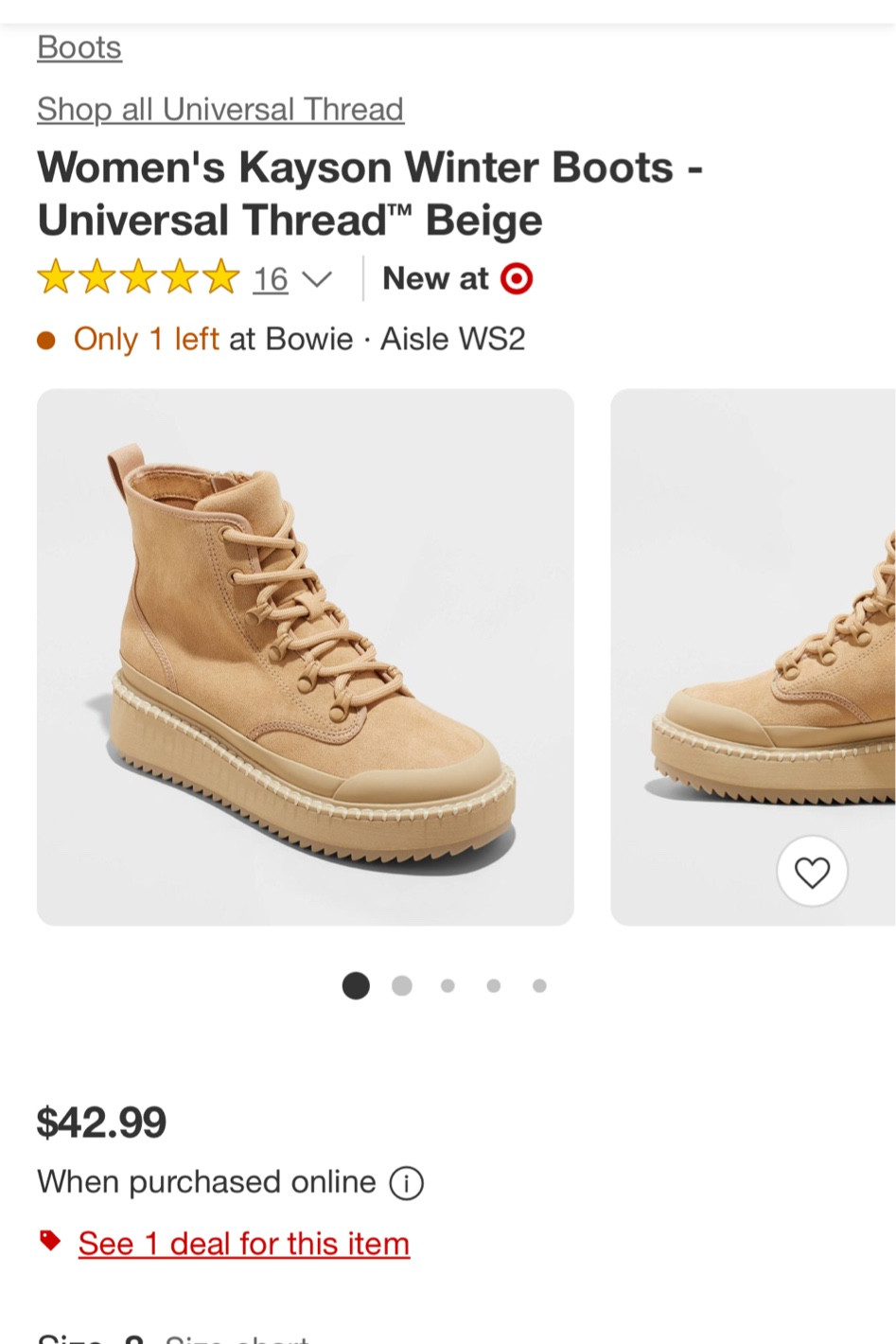Image resolution: width=896 pixels, height=1344 pixels.
Task: Tap the Aisle WS2 location text
Action: (x=453, y=339)
